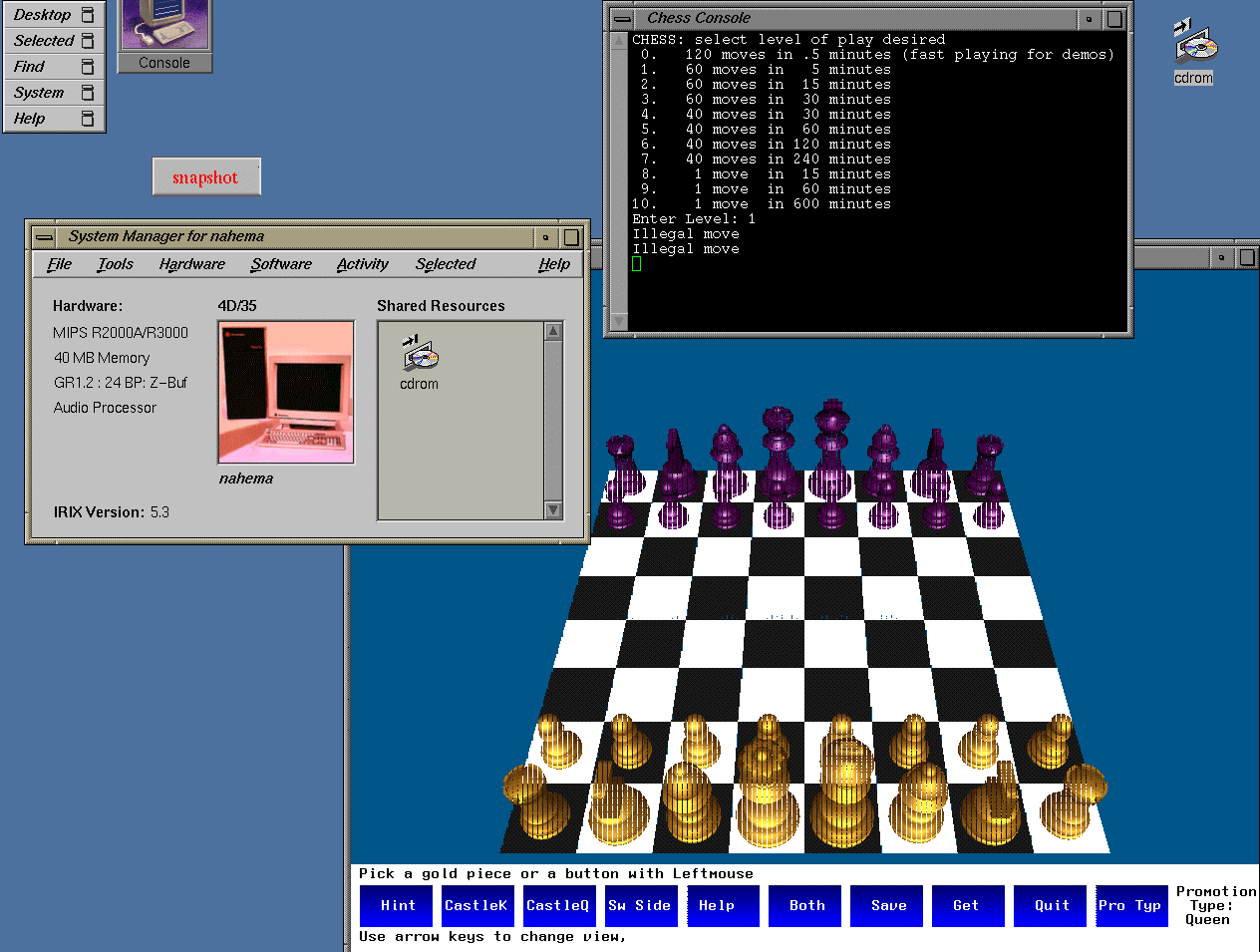The width and height of the screenshot is (1260, 952).
Task: Open the Hardware menu
Action: tap(191, 264)
